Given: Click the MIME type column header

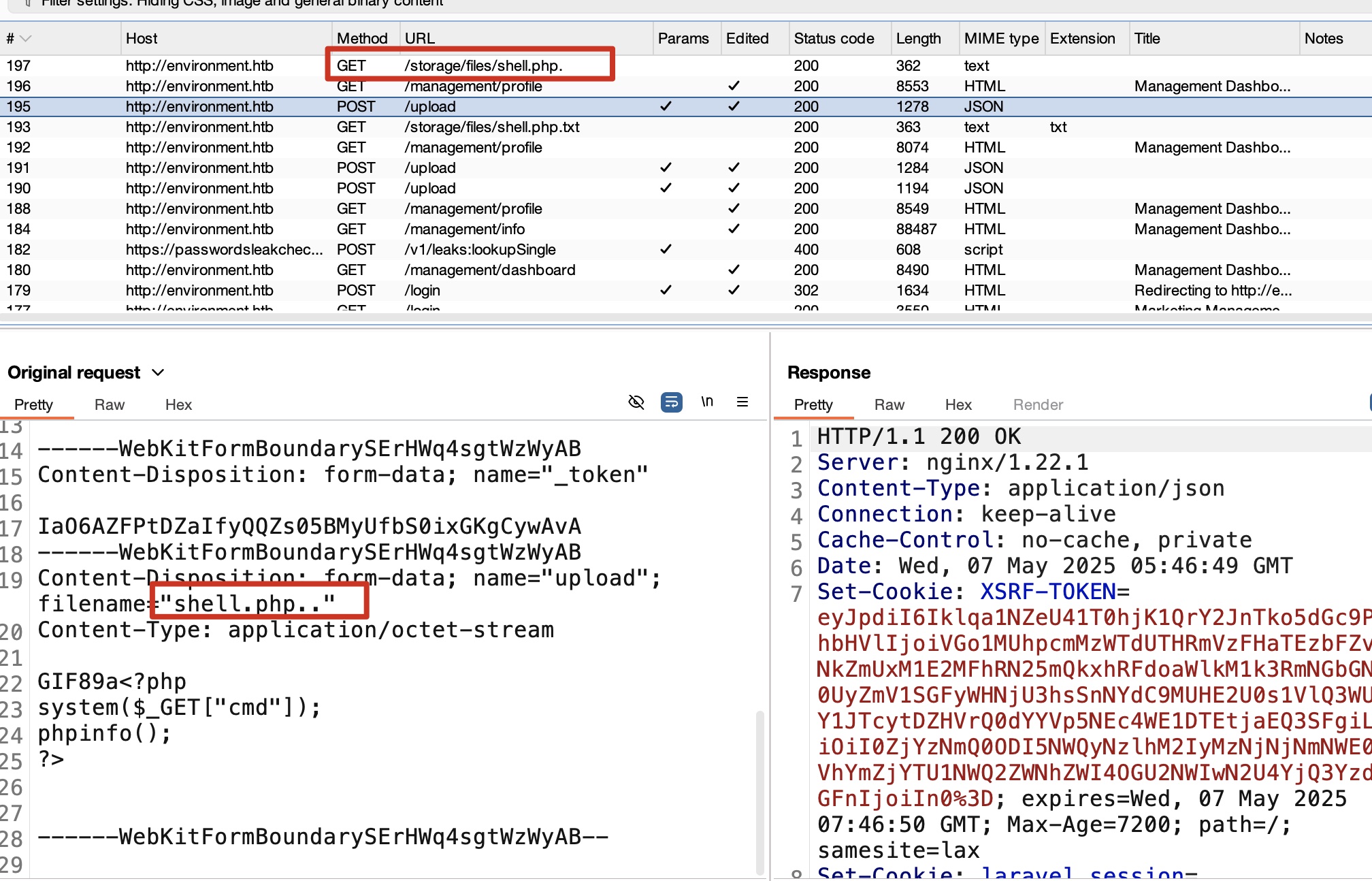Looking at the screenshot, I should coord(1000,39).
